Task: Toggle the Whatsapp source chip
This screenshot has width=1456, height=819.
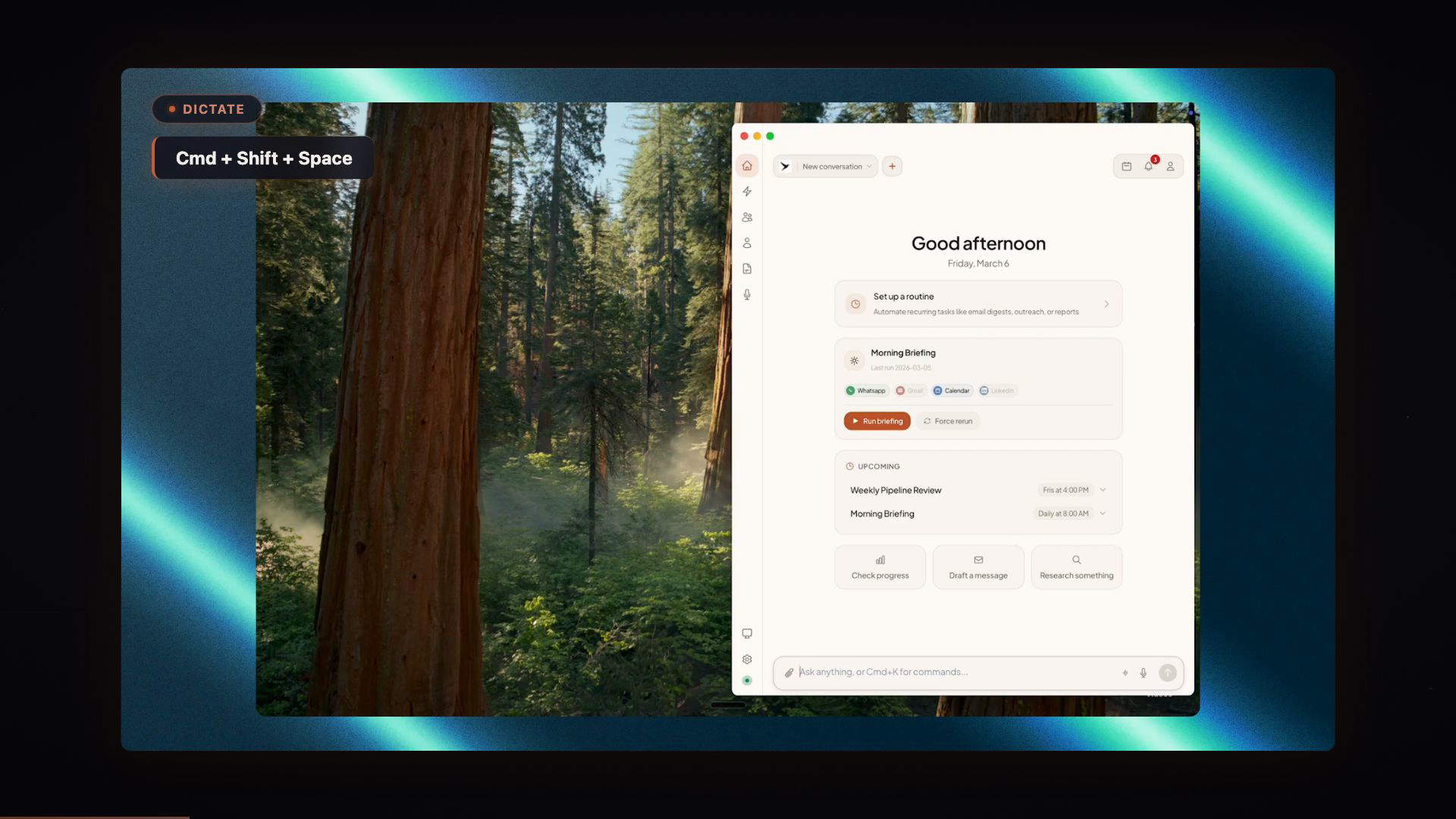Action: (x=866, y=391)
